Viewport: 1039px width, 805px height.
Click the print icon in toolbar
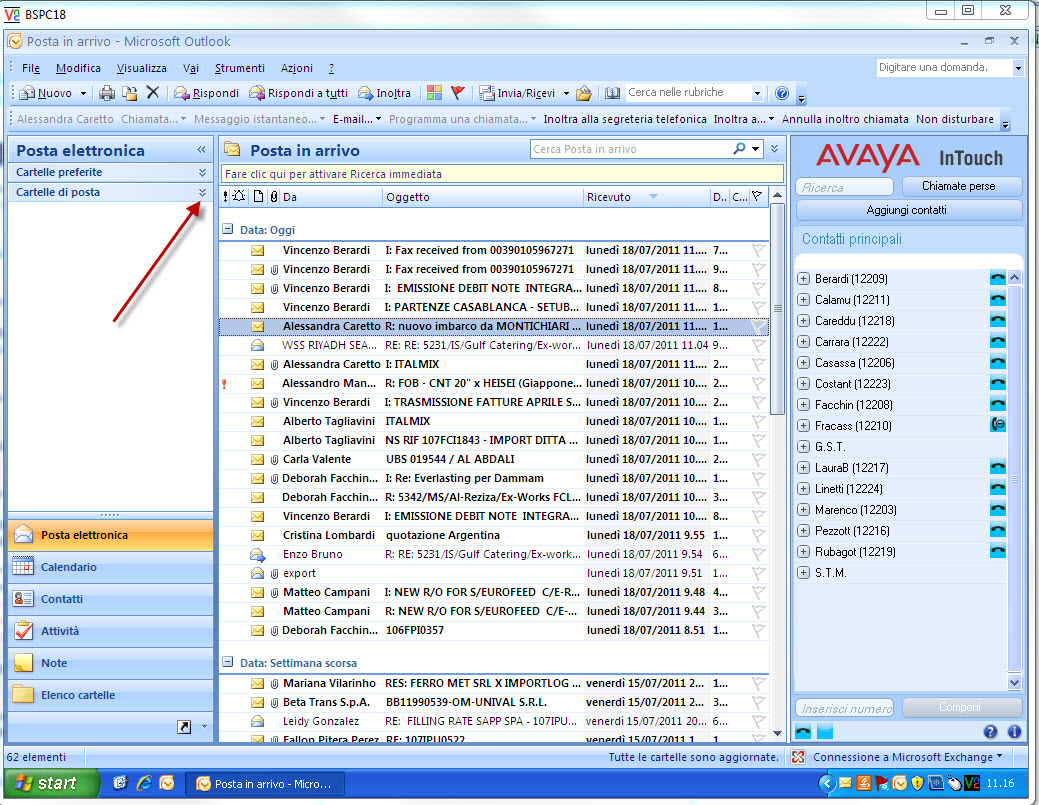(106, 93)
